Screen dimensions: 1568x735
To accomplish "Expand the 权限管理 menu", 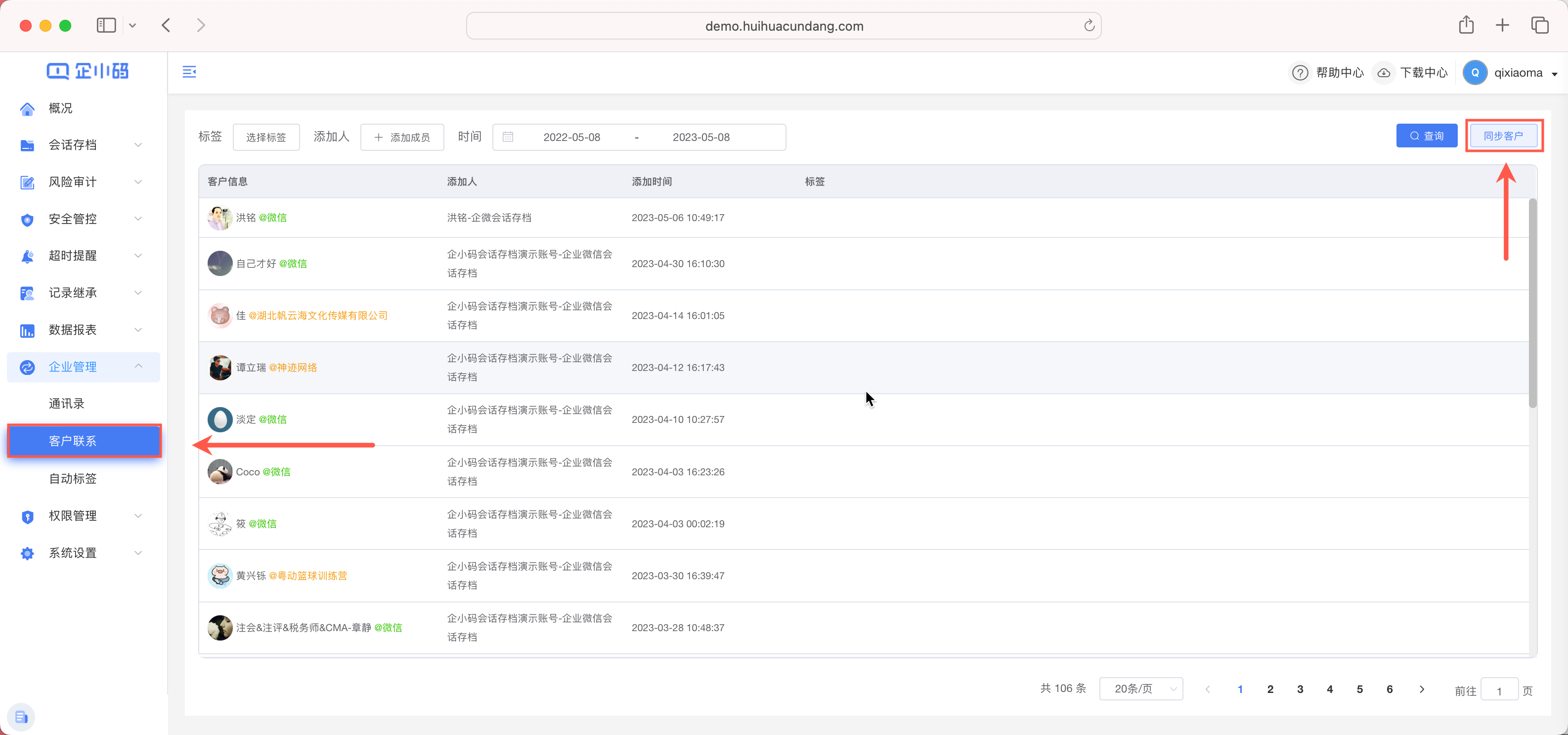I will (x=138, y=516).
